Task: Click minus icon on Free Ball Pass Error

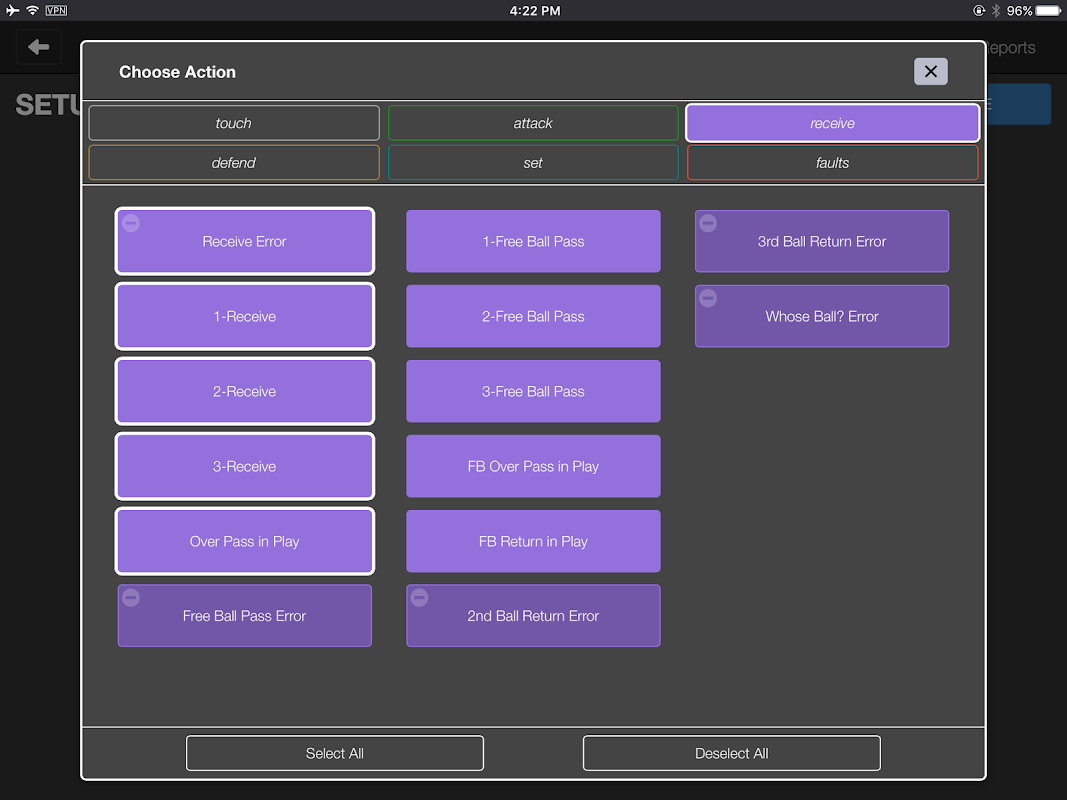Action: click(x=131, y=597)
